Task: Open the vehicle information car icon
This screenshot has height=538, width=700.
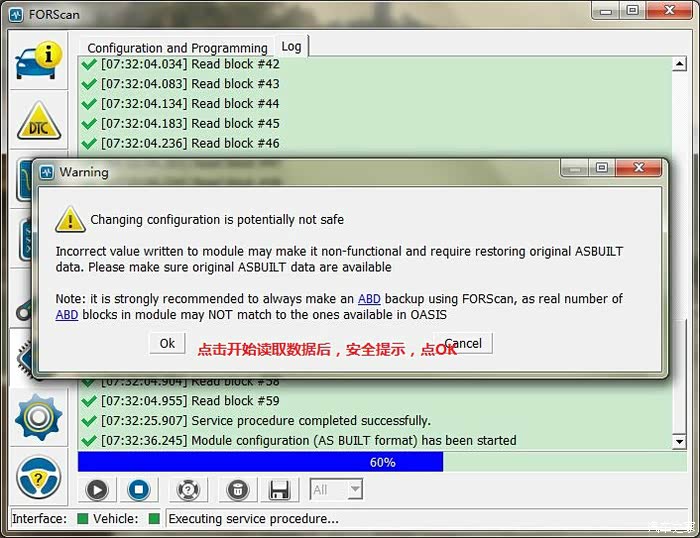Action: 39,60
